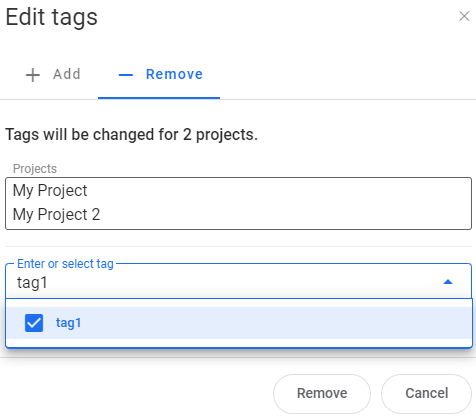
Task: Click the Projects field label
Action: click(35, 169)
